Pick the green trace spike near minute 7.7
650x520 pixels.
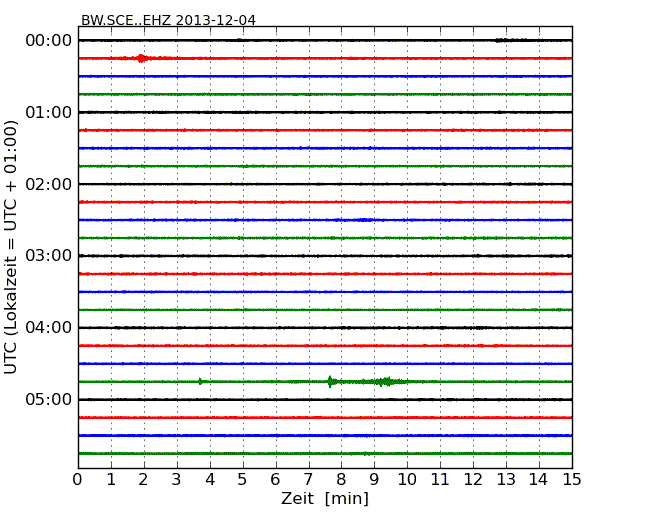pos(330,381)
